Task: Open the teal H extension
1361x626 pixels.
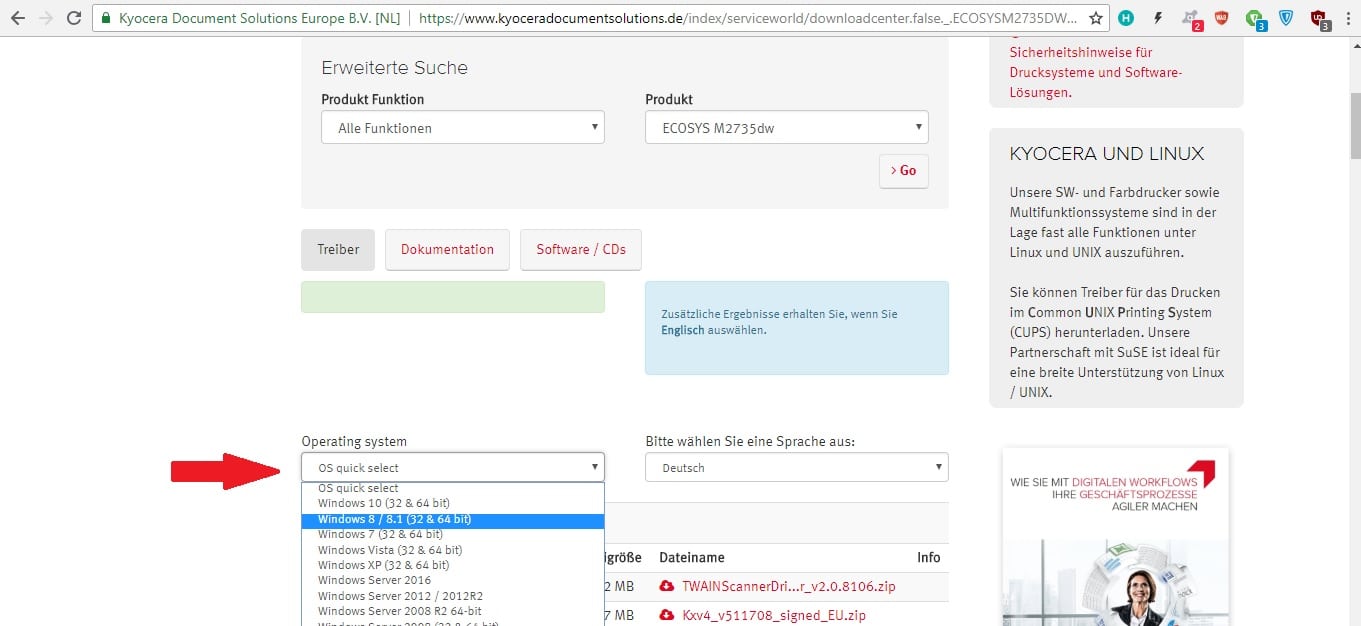Action: click(1126, 18)
